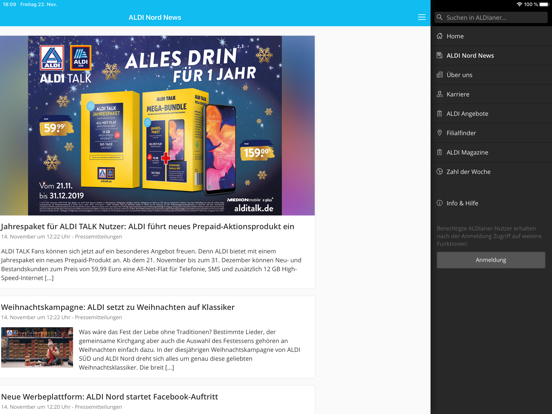Screen dimensions: 552x414
Task: Click the ALDI Magazine icon
Action: [439, 152]
